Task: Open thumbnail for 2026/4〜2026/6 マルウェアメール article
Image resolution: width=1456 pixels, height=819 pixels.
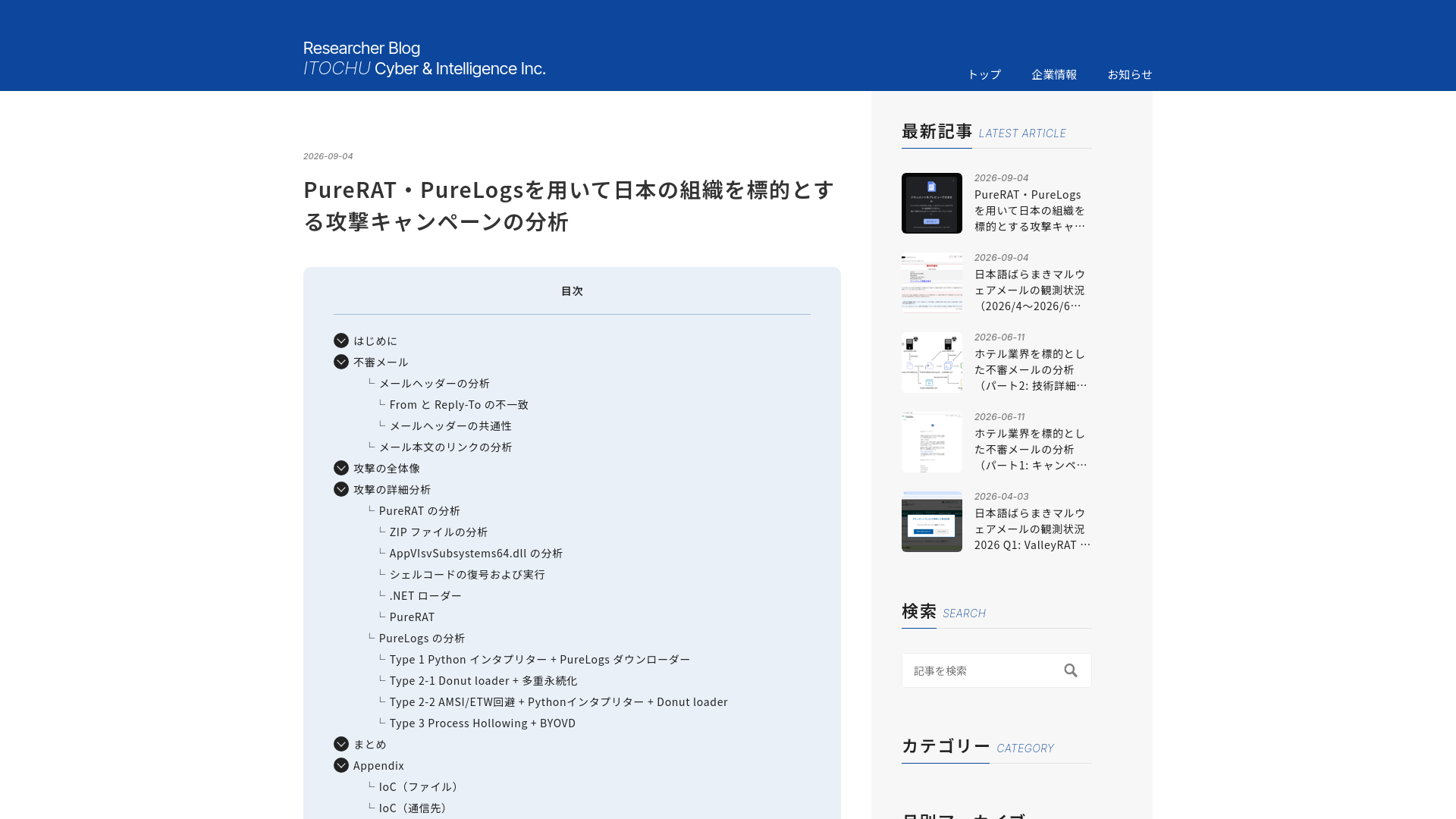Action: point(932,283)
